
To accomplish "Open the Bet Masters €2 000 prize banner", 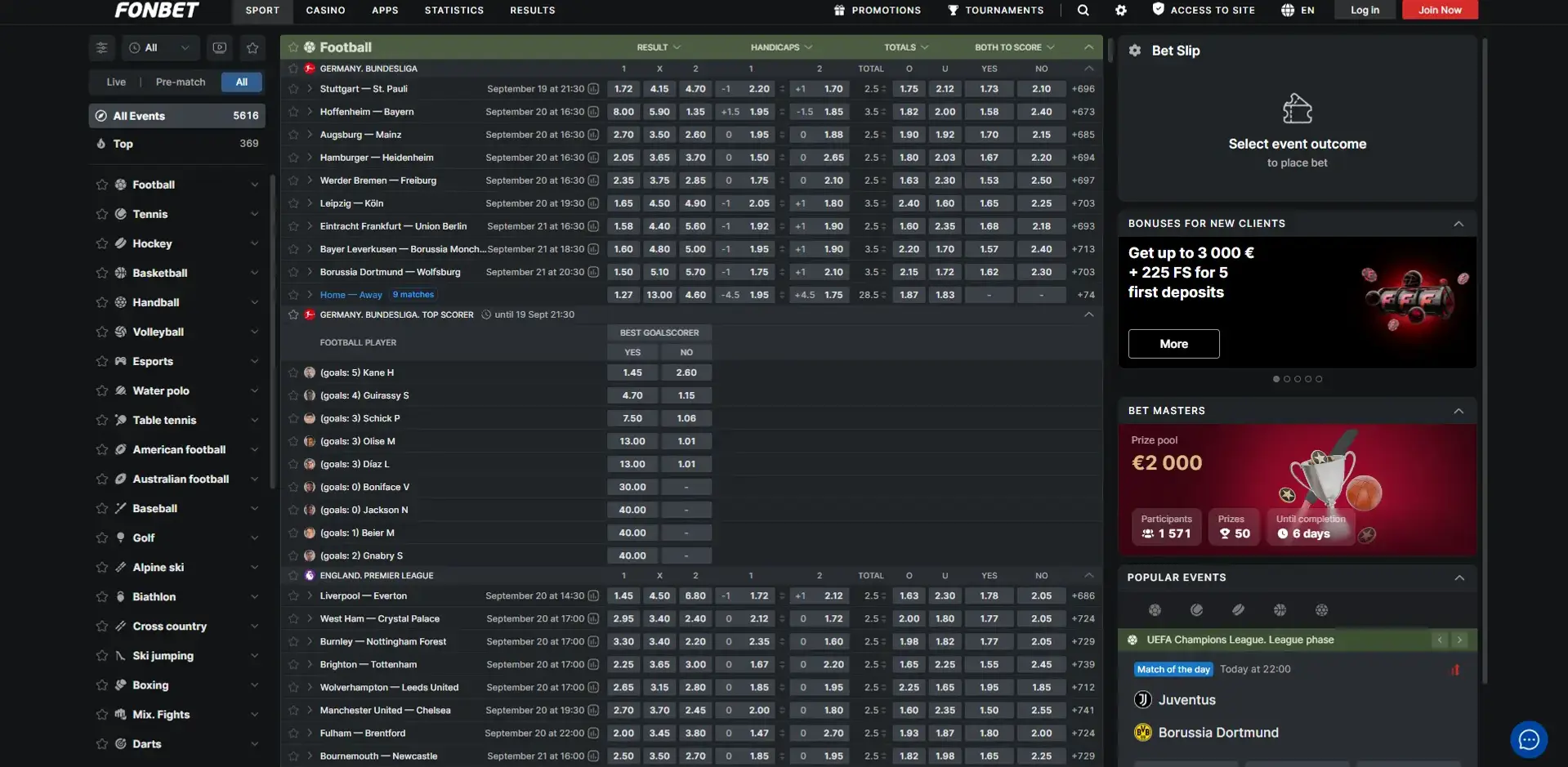I will 1297,490.
